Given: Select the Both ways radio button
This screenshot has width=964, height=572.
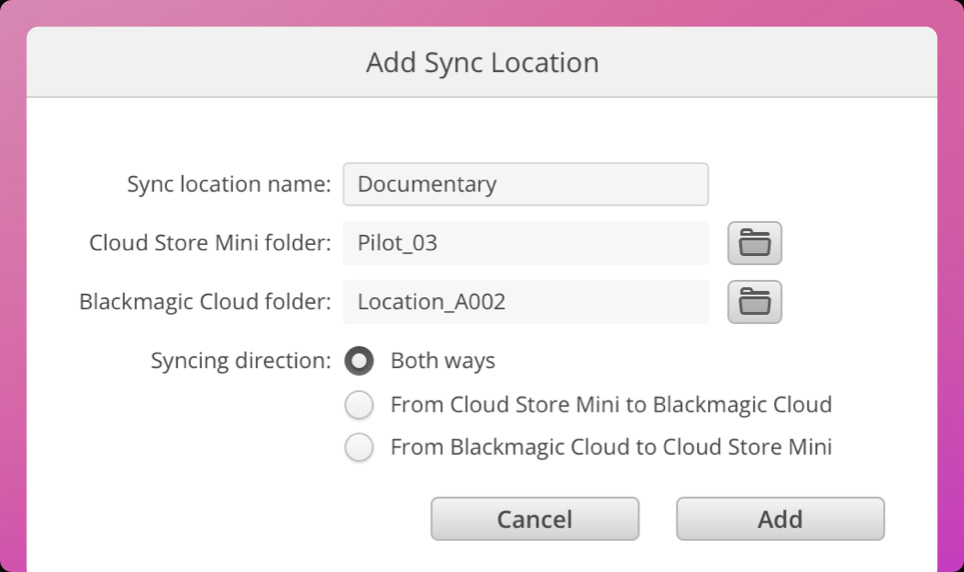Looking at the screenshot, I should (359, 361).
